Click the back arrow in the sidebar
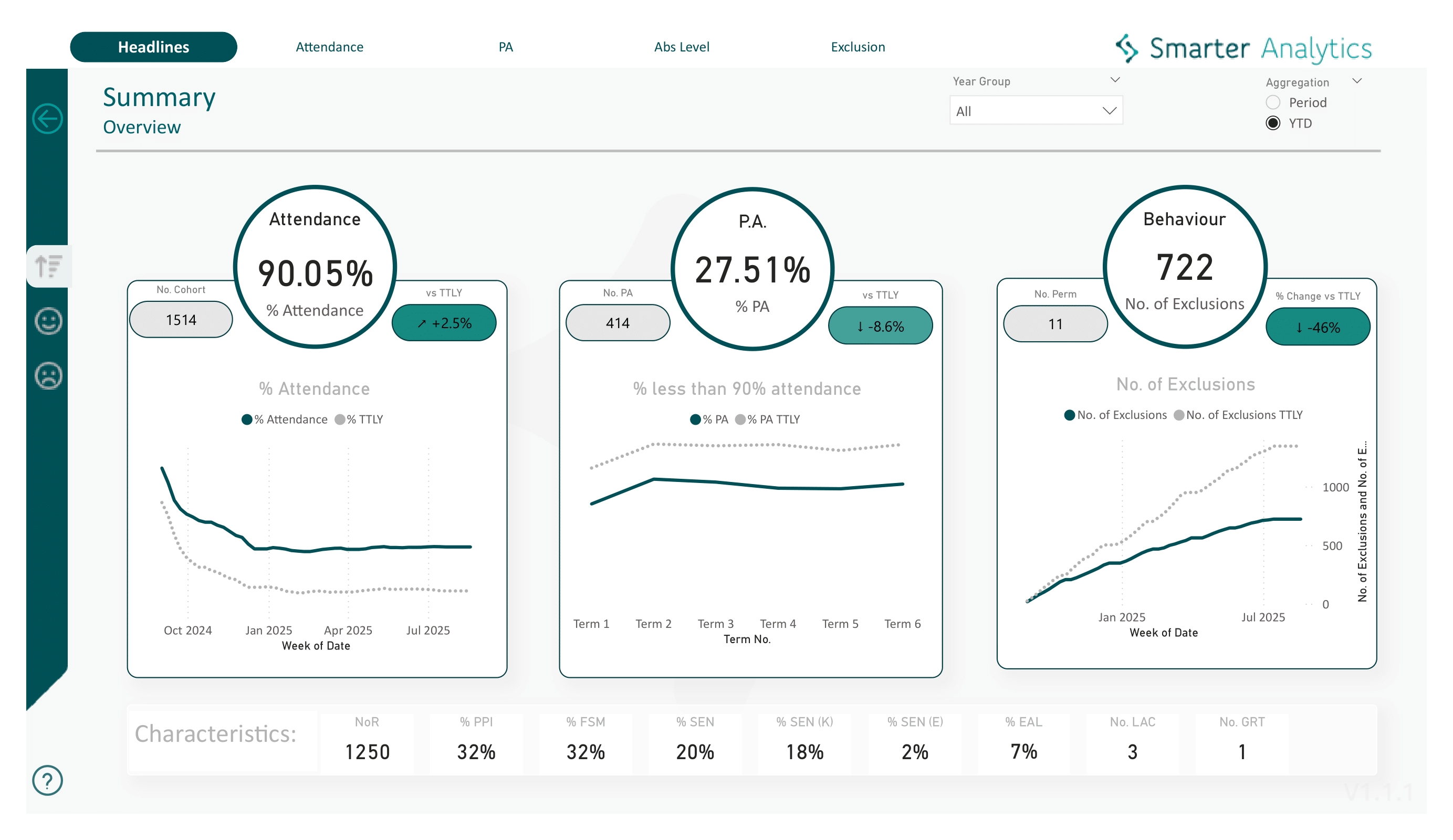The image size is (1453, 840). 48,118
